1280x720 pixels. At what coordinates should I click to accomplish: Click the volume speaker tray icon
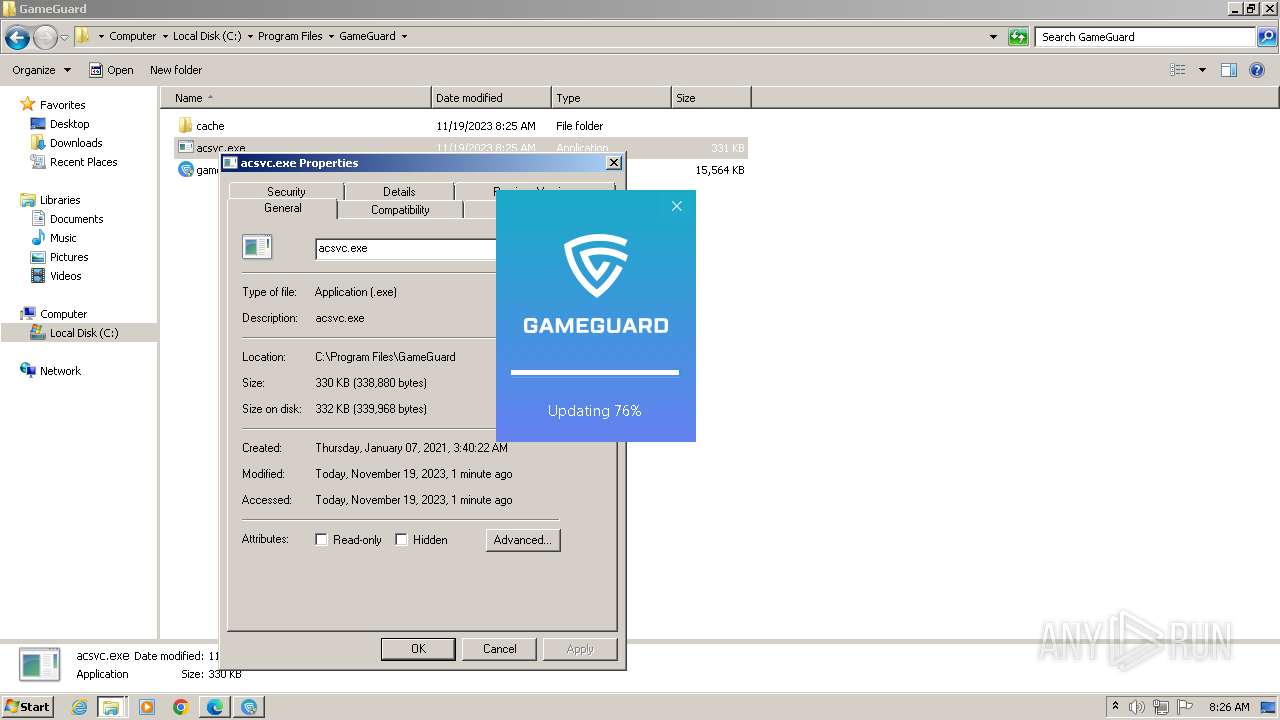coord(1137,707)
